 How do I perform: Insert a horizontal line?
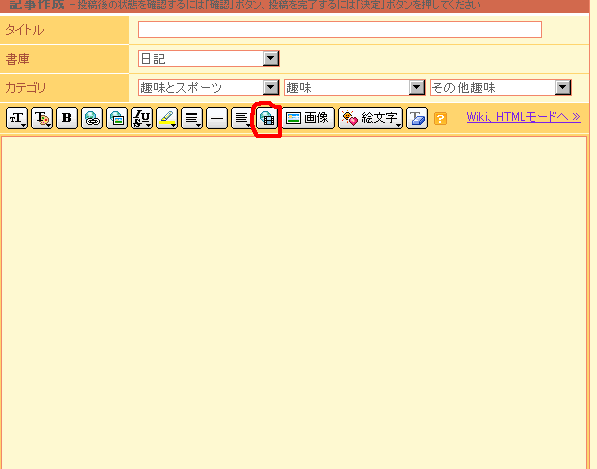(217, 118)
